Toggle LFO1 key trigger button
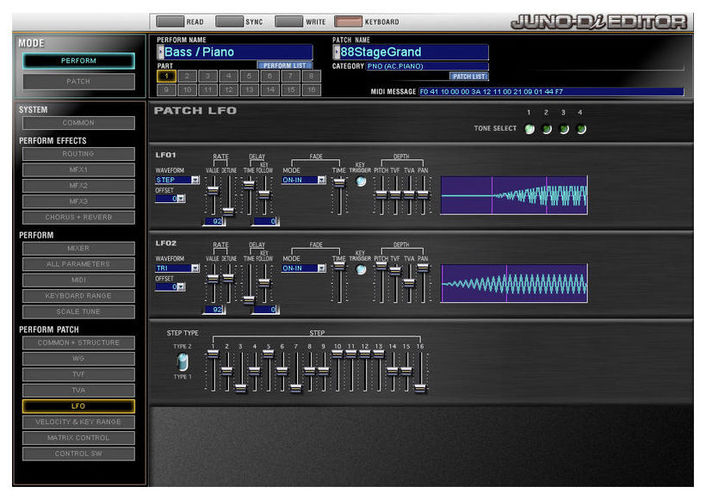706x499 pixels. 361,181
